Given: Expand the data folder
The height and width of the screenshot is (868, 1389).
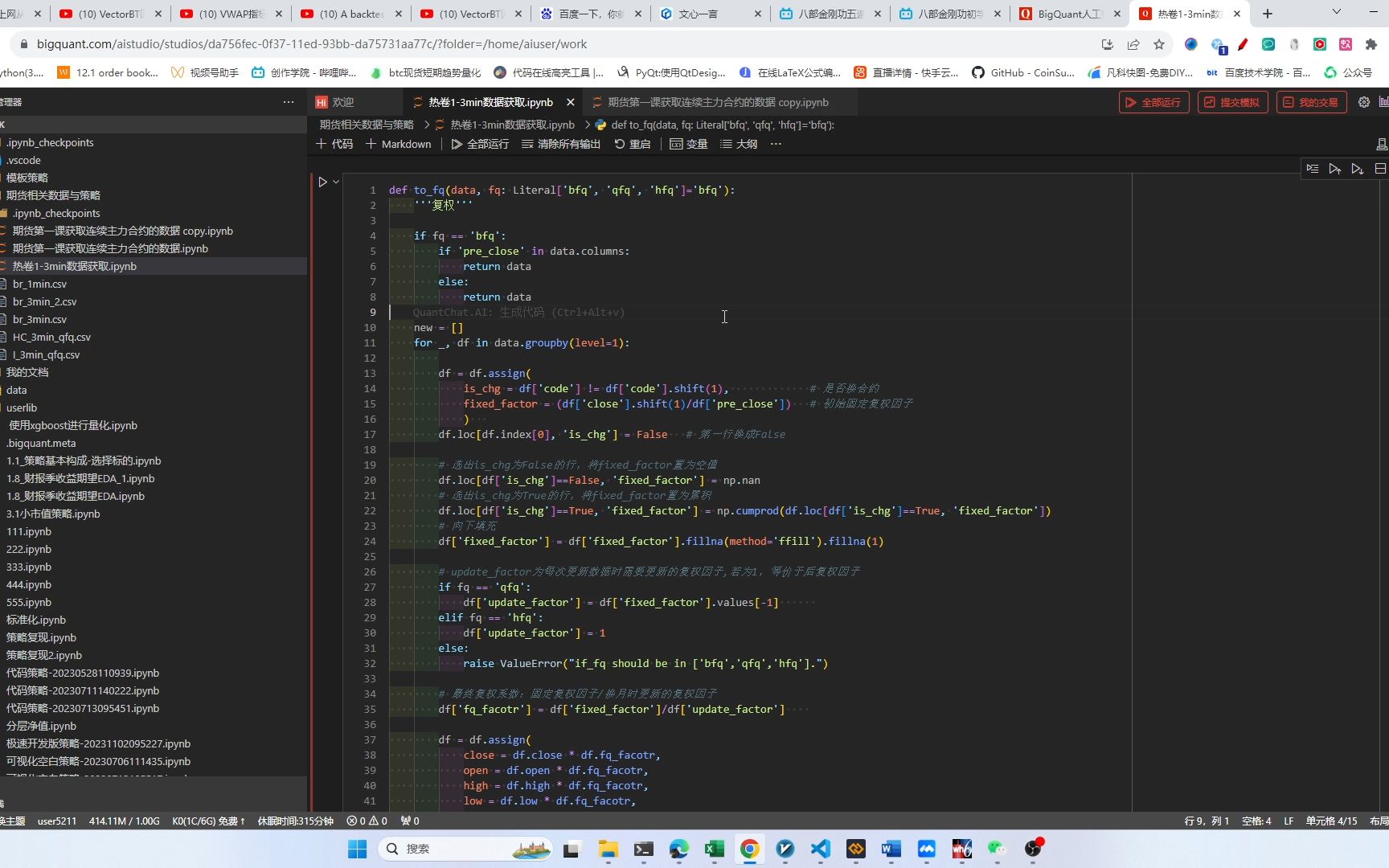Looking at the screenshot, I should 153,390.
